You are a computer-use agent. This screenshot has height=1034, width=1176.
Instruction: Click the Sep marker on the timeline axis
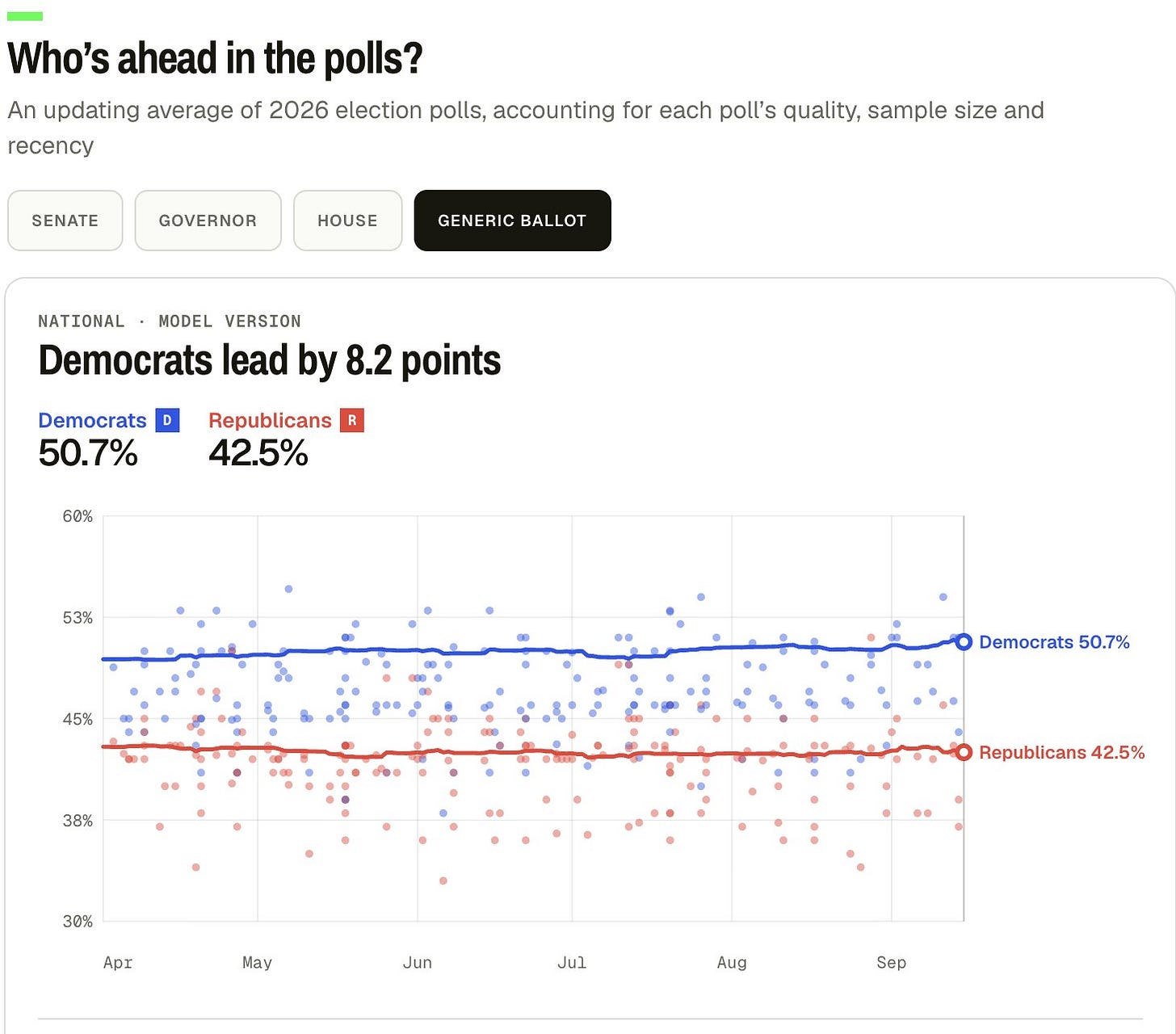click(x=892, y=962)
